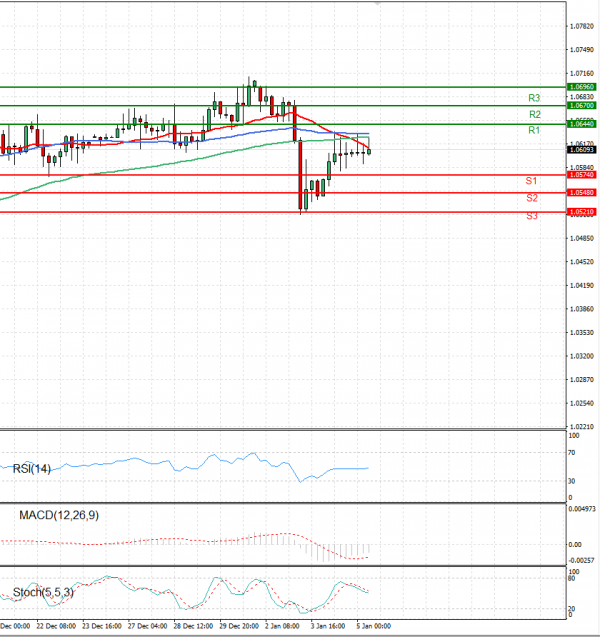Viewport: 600px width, 637px height.
Task: Click the 1.03530 price axis value
Action: 582,333
